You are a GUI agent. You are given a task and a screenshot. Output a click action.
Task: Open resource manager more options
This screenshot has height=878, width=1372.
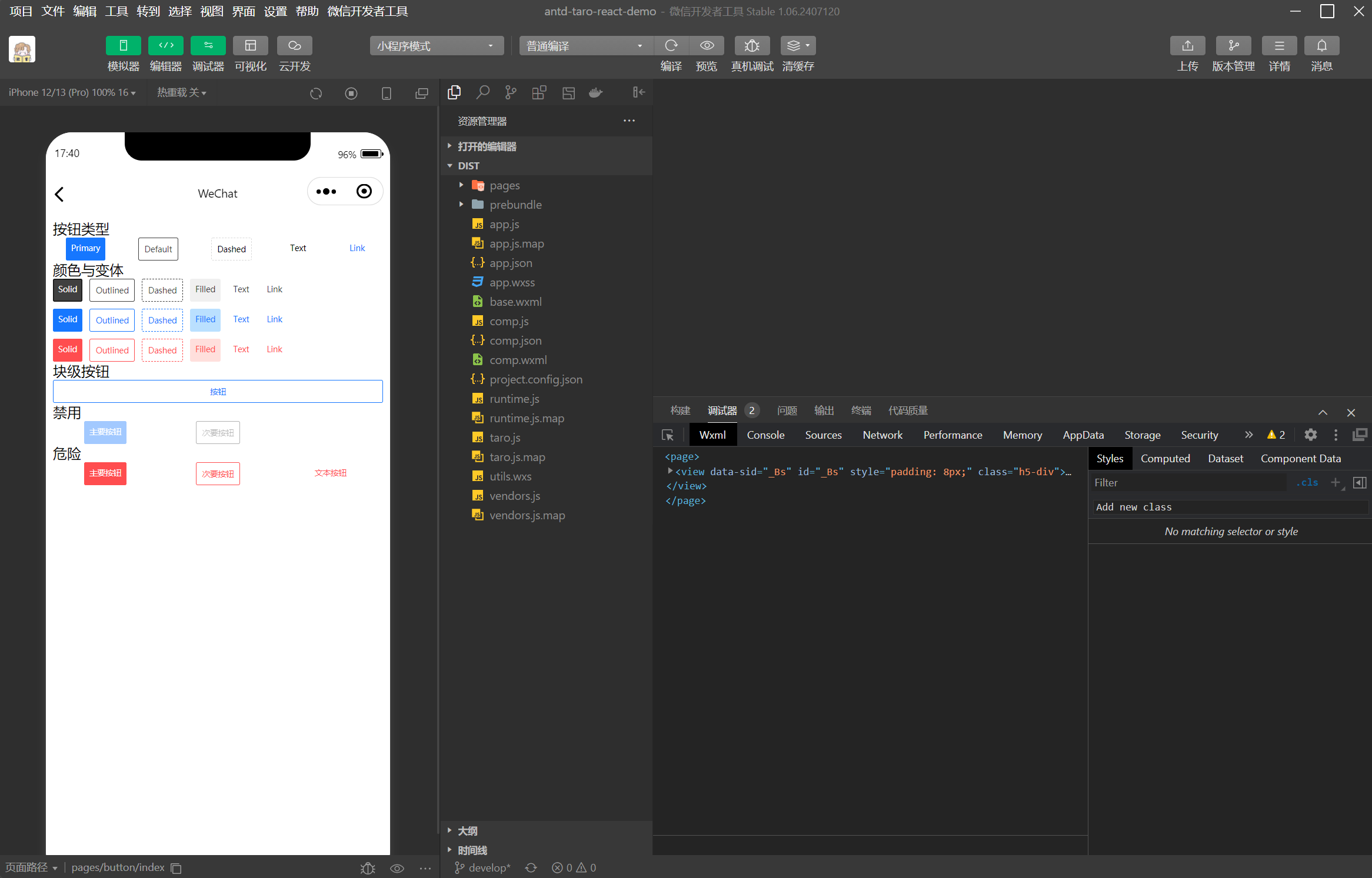[x=629, y=121]
